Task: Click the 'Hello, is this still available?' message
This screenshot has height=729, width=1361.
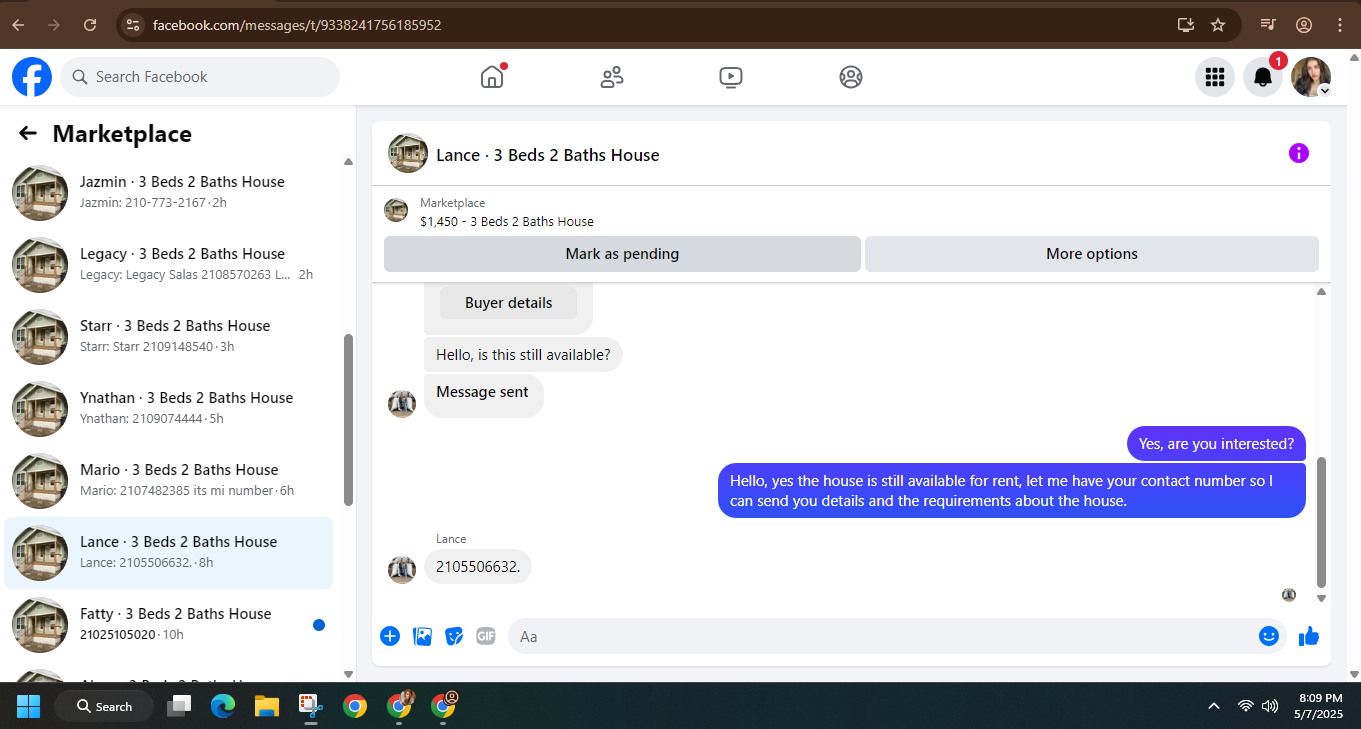Action: [x=523, y=355]
